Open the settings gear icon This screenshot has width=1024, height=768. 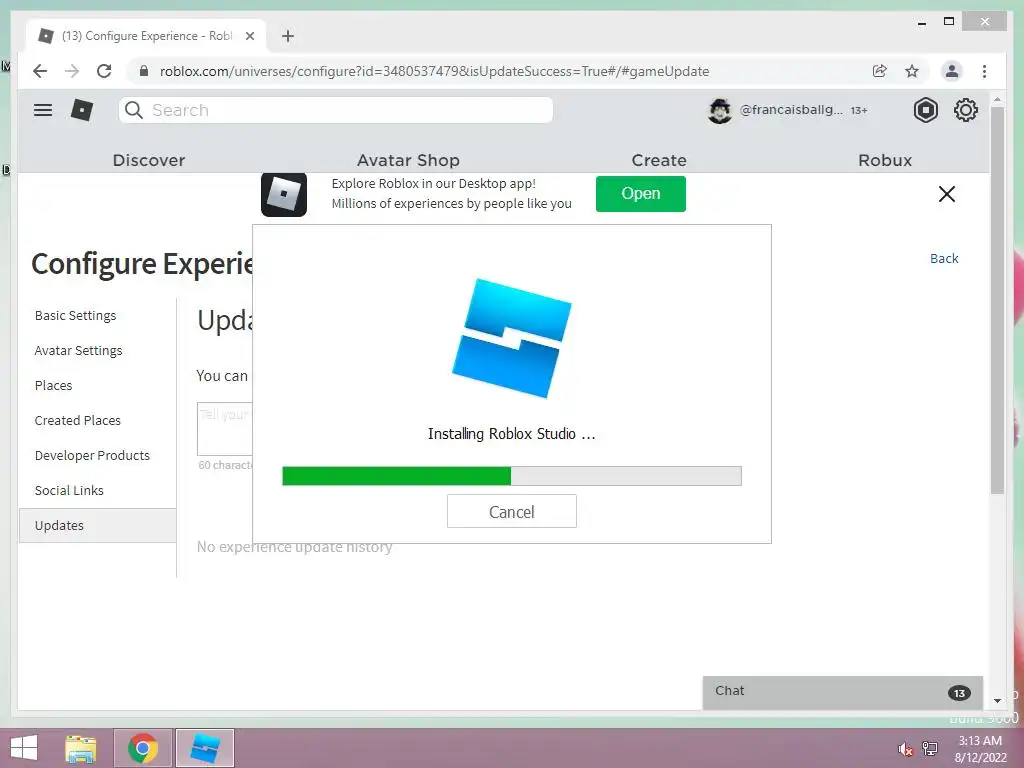coord(965,110)
